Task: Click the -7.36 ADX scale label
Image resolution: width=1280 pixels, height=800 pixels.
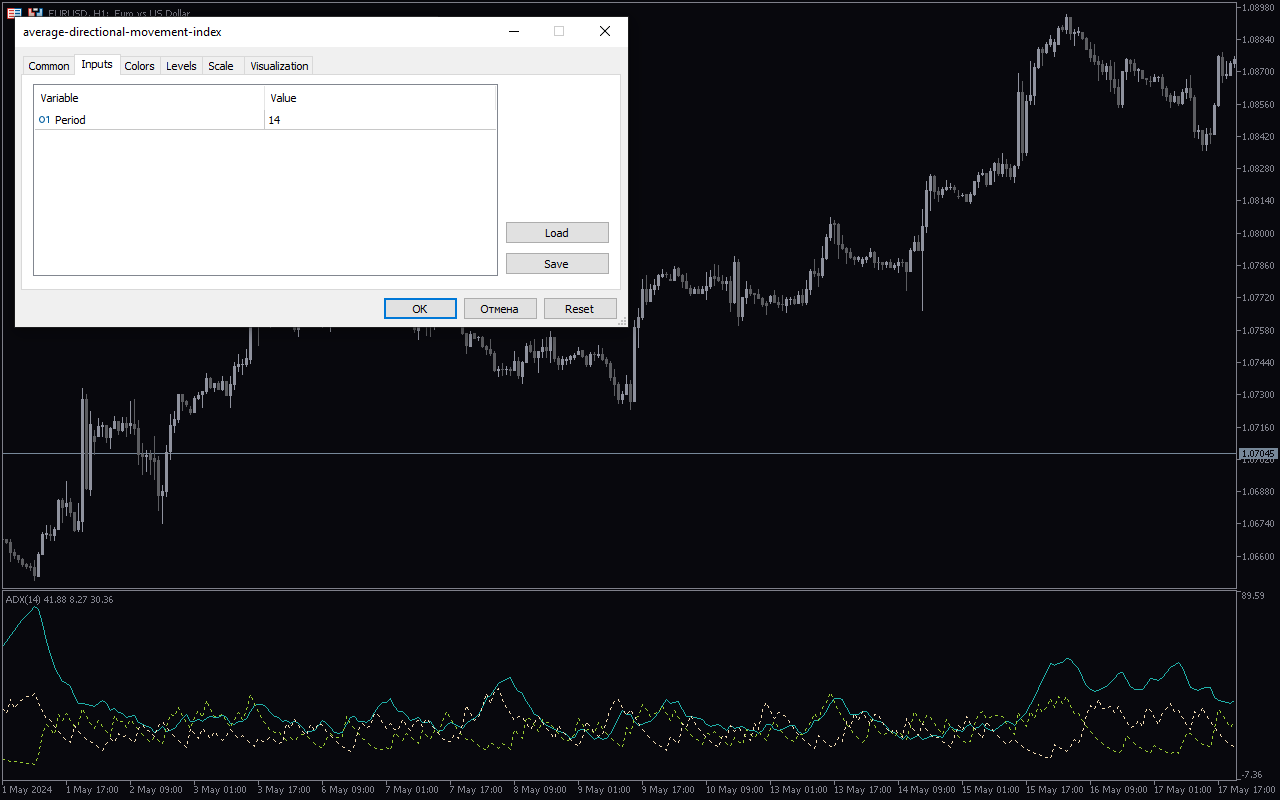Action: pos(1252,774)
